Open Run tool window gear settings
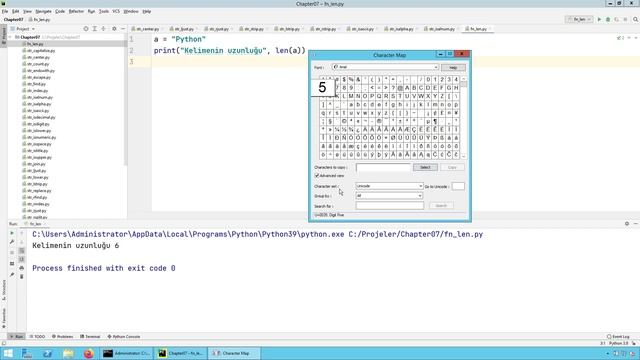The image size is (640, 360). pyautogui.click(x=627, y=224)
